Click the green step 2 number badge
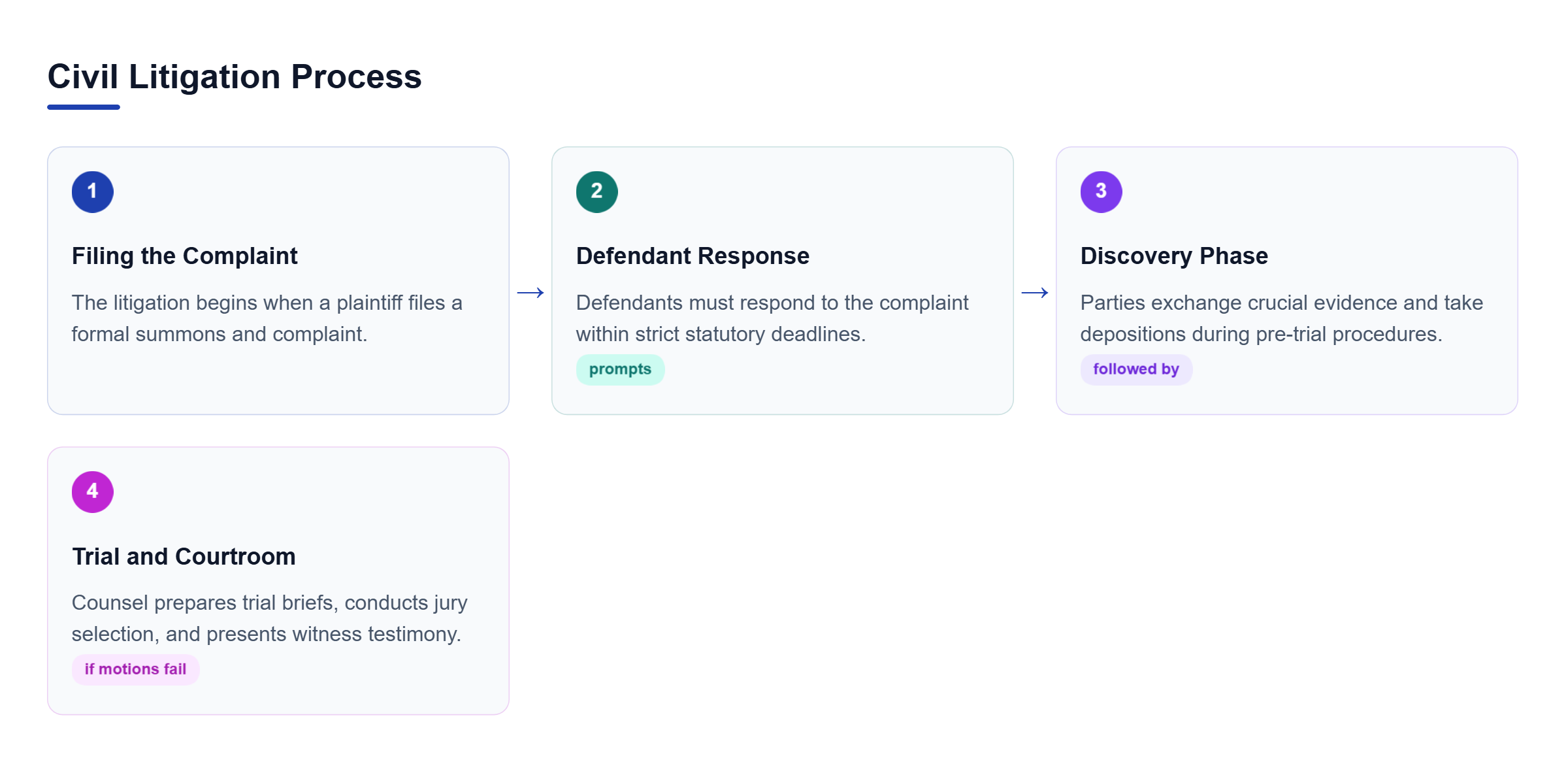 tap(596, 191)
